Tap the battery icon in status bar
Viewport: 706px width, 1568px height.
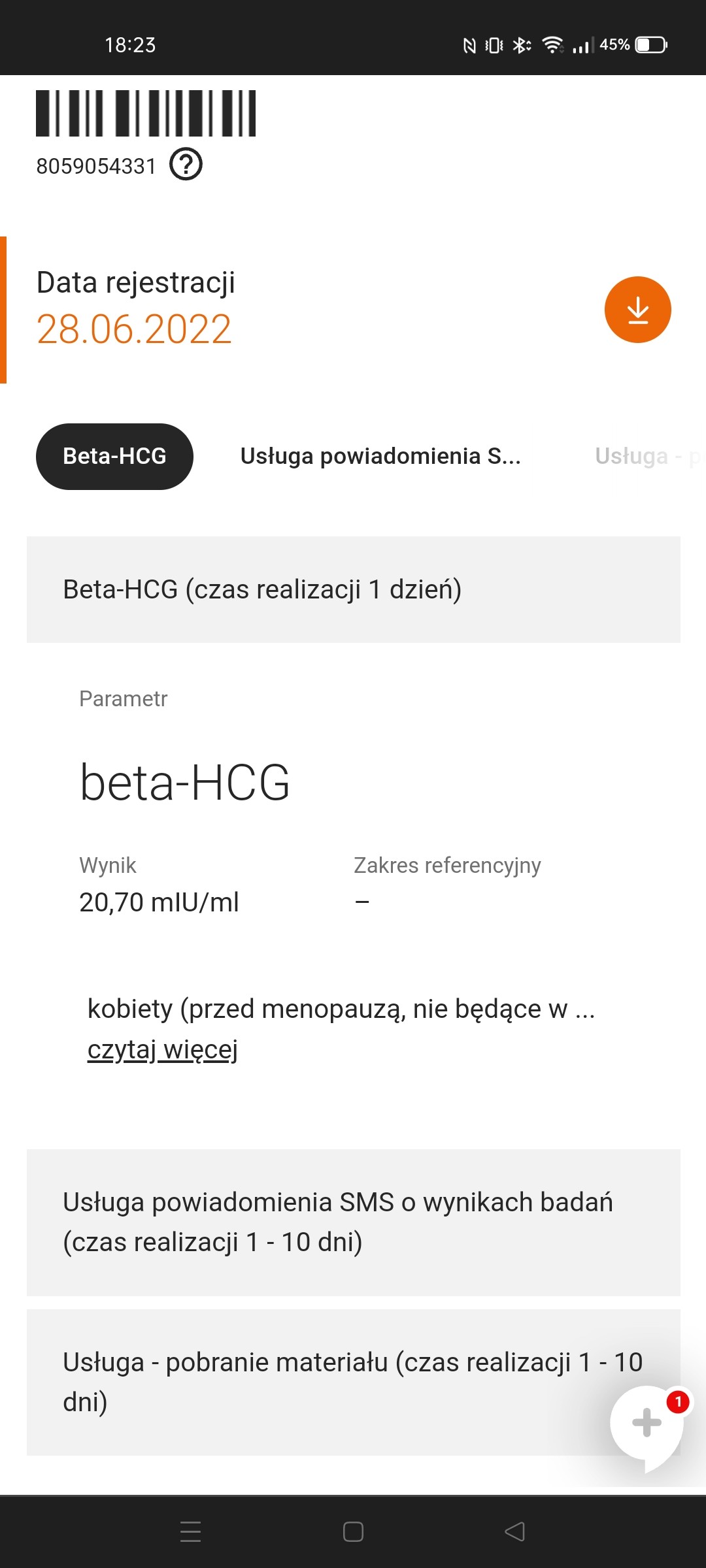(651, 44)
